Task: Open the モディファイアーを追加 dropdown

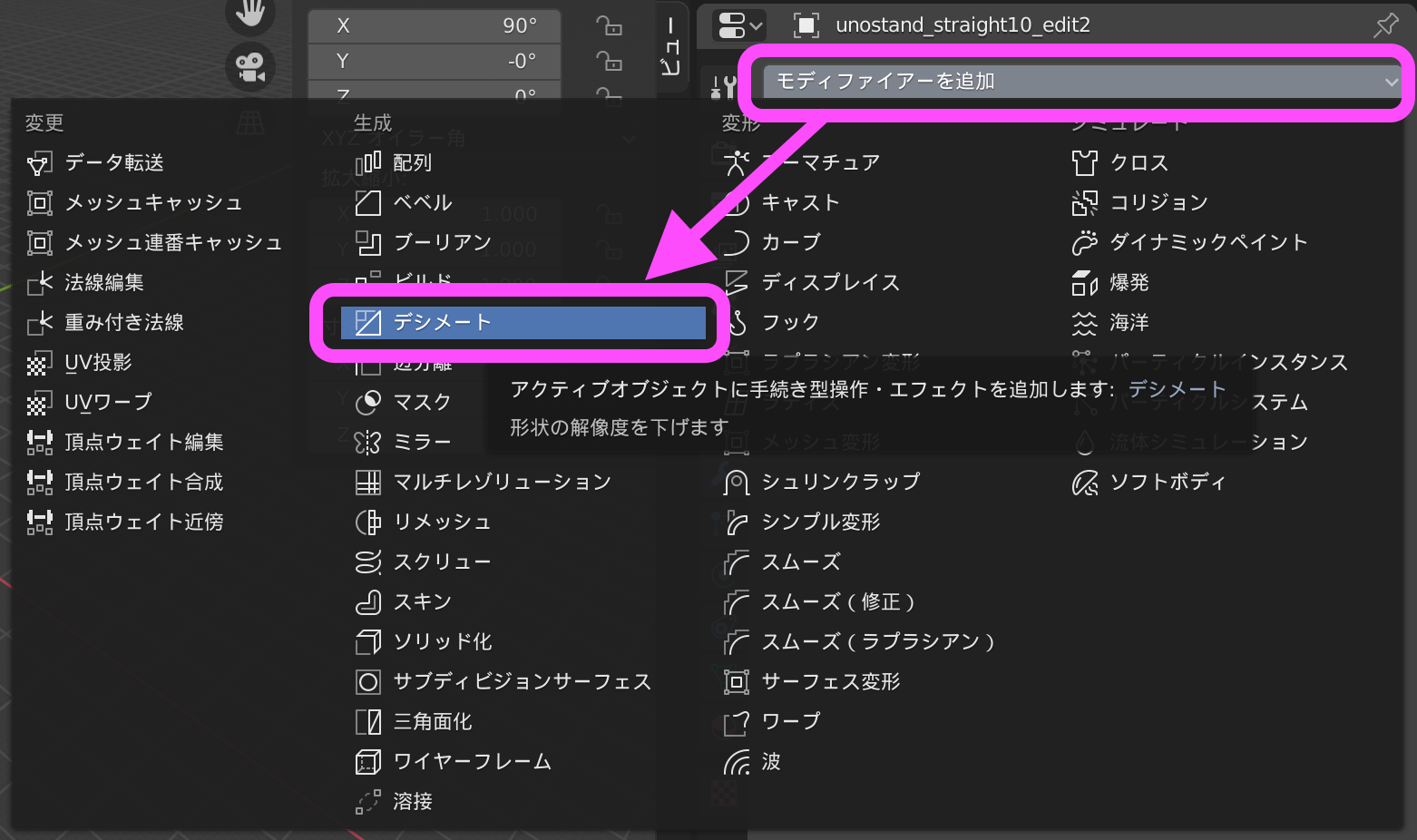Action: pos(1079,81)
